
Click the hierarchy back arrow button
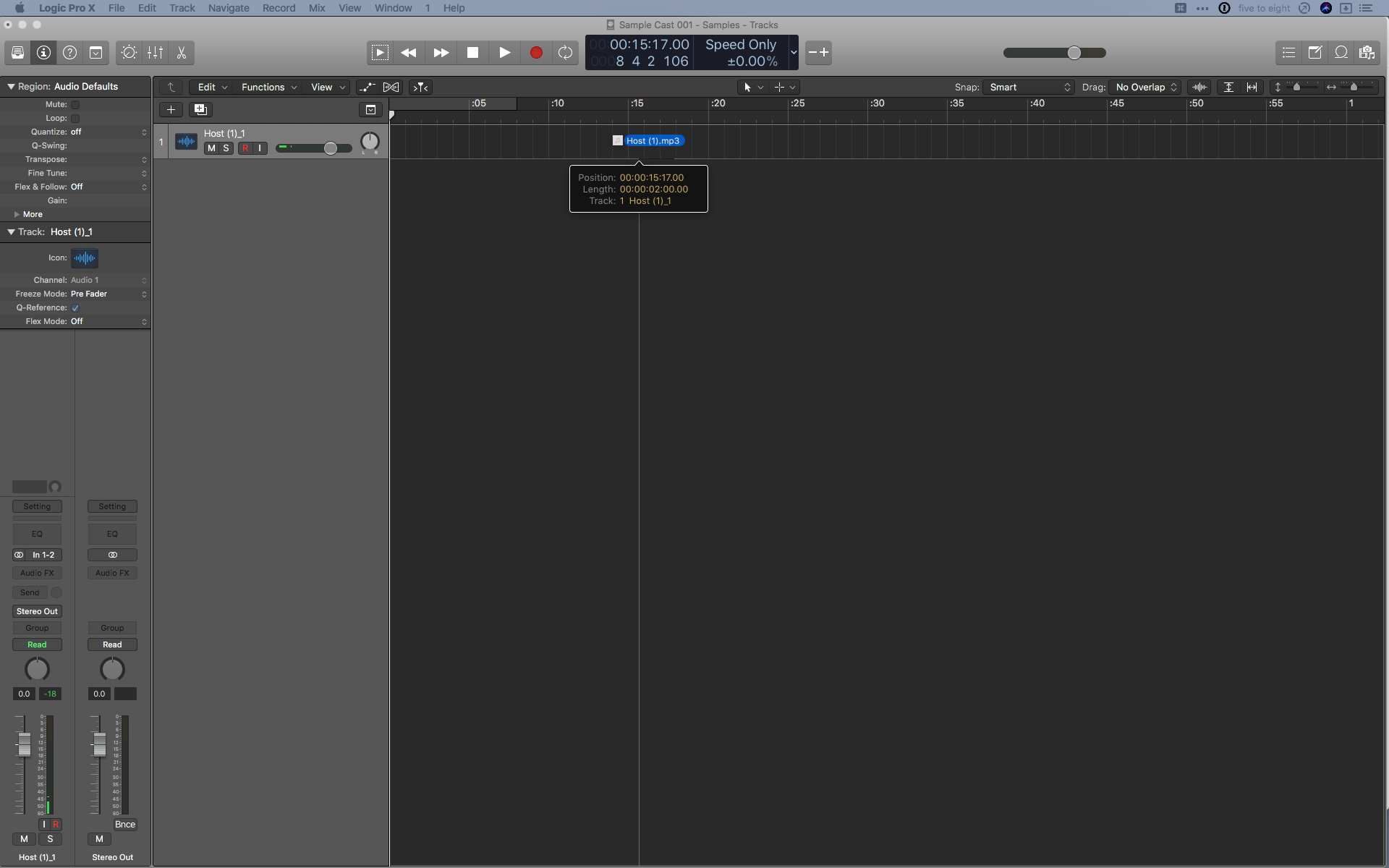[171, 88]
